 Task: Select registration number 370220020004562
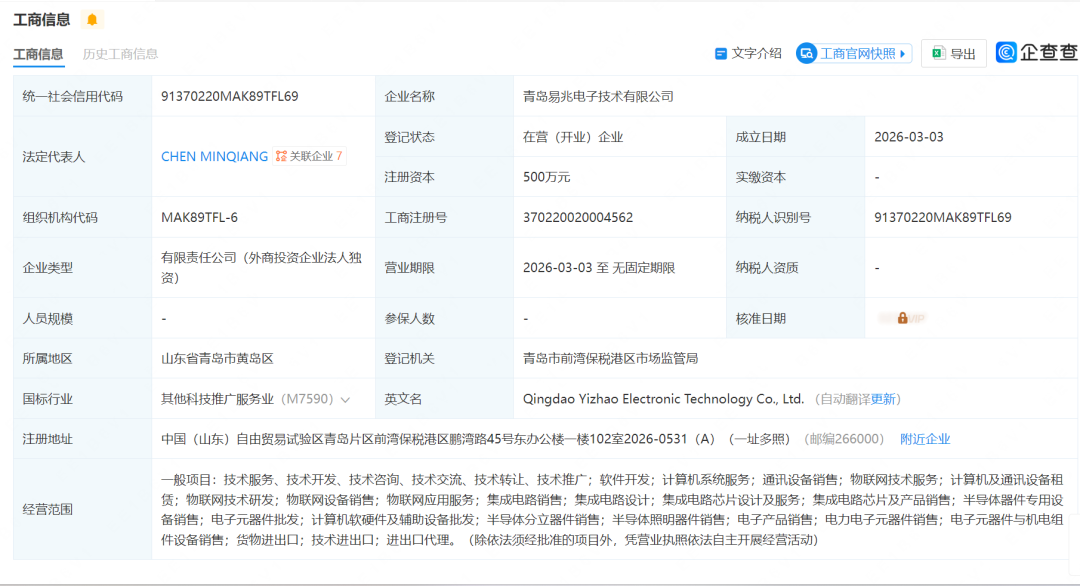tap(577, 218)
